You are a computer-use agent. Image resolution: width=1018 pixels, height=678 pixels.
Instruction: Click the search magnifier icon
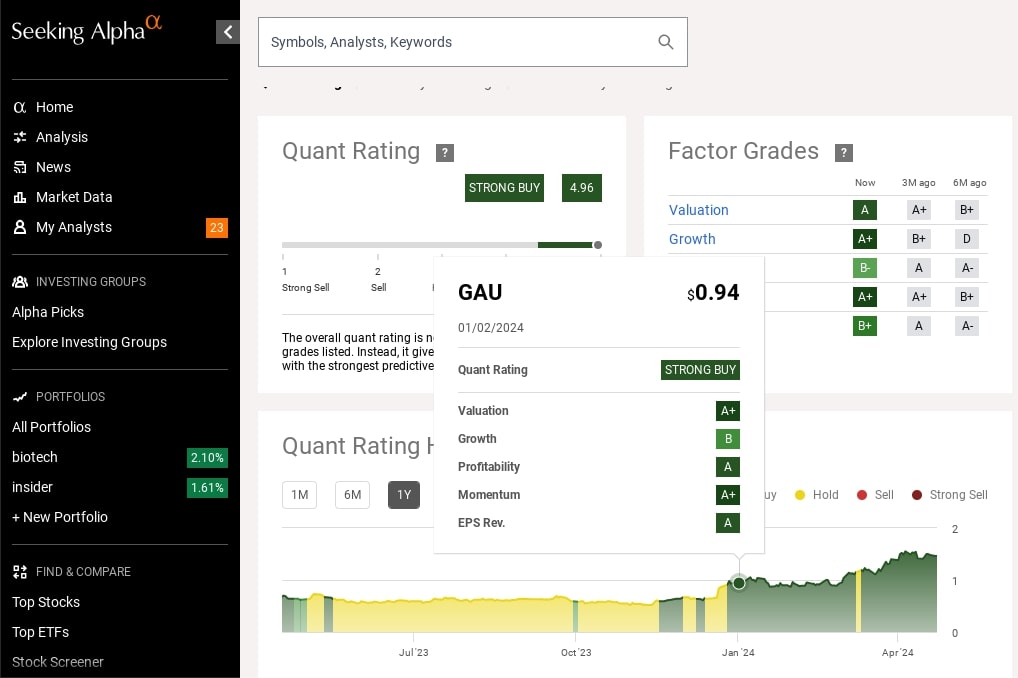click(665, 42)
